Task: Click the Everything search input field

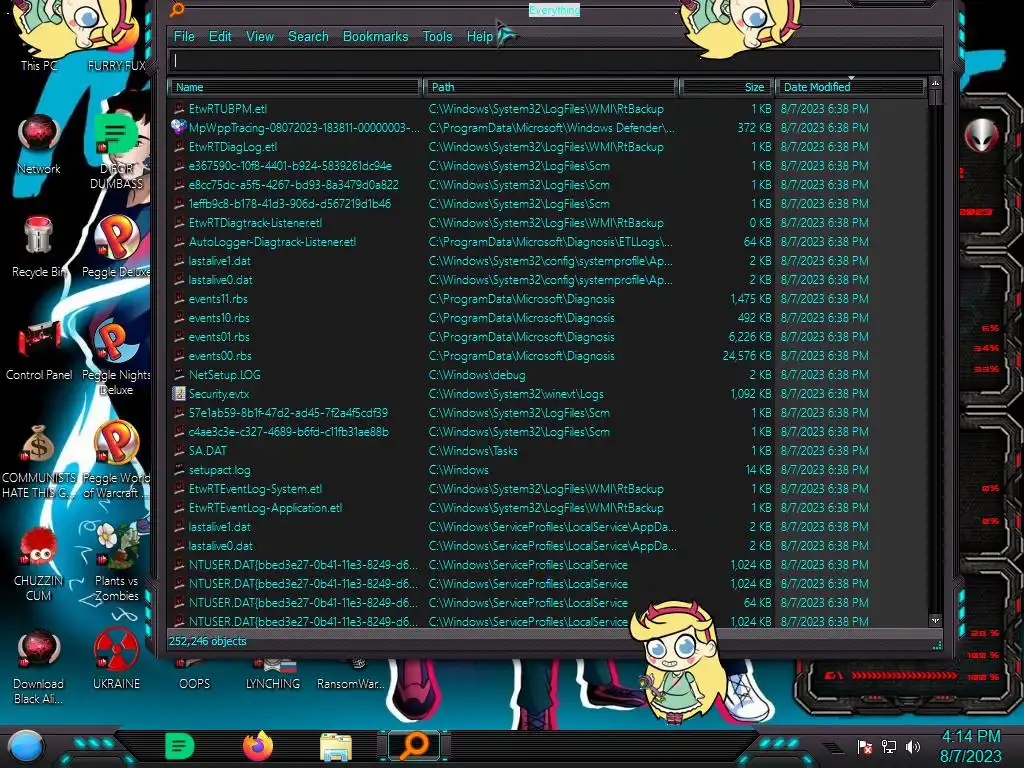Action: point(554,61)
